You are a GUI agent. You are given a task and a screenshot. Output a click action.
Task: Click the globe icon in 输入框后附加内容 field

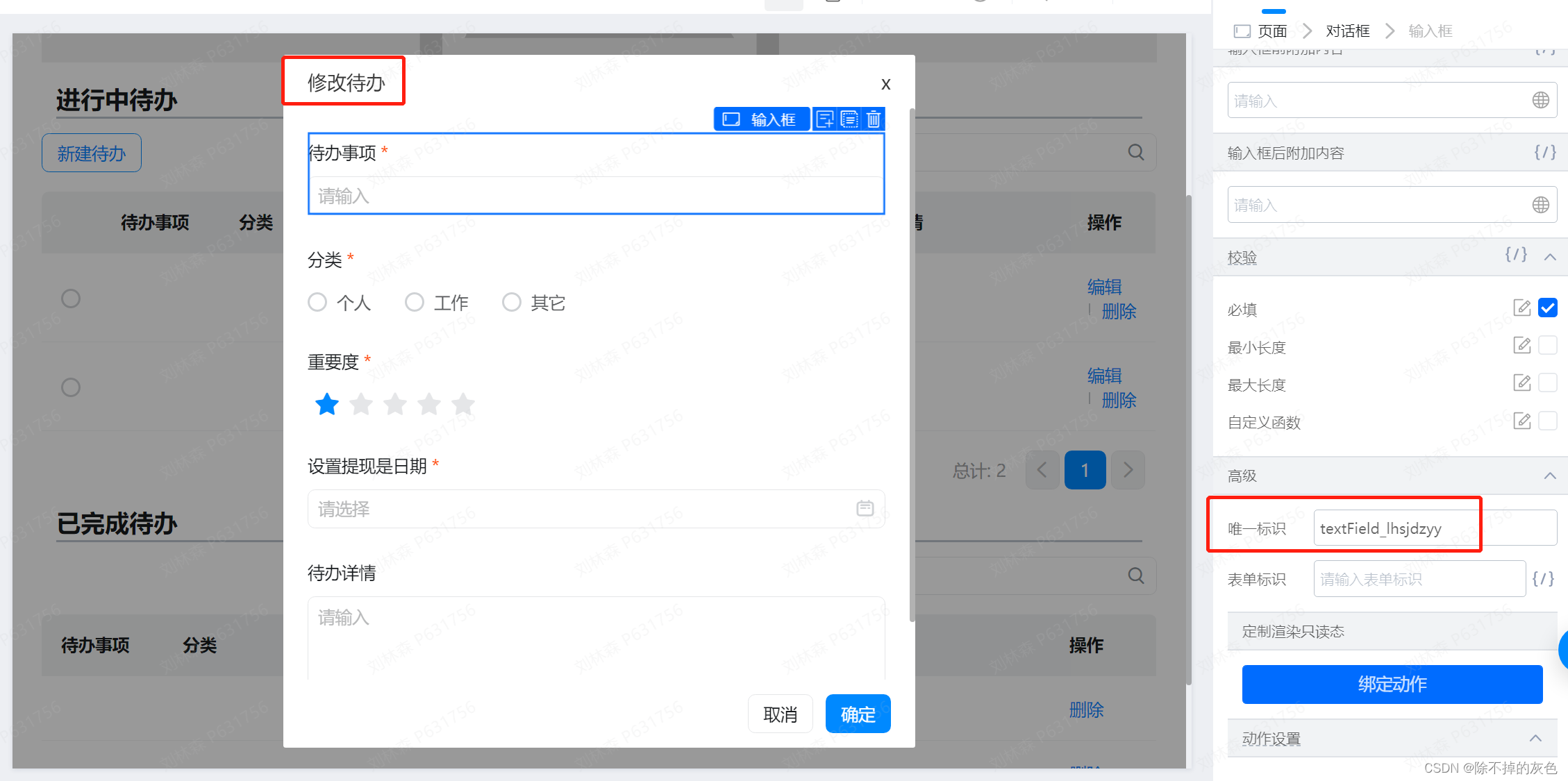tap(1540, 205)
